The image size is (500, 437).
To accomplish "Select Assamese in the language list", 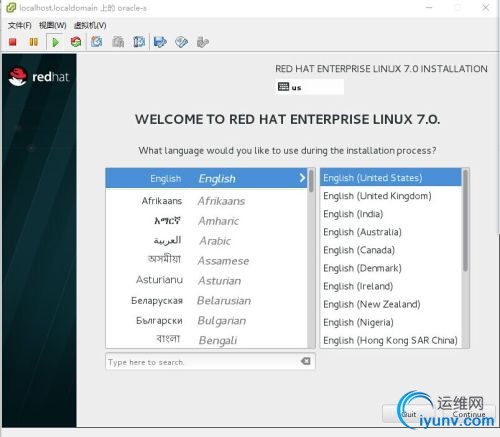I will 207,261.
